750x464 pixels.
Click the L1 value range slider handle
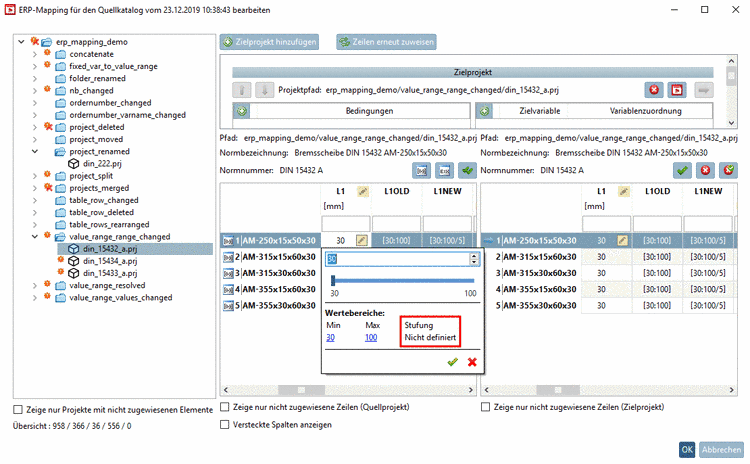pyautogui.click(x=333, y=281)
